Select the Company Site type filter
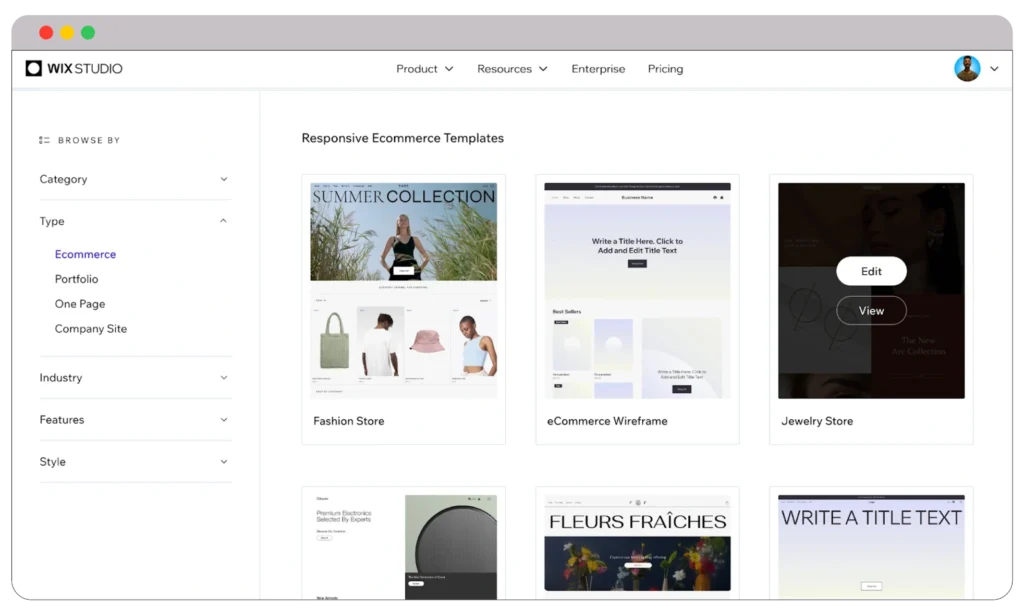This screenshot has width=1024, height=609. pos(91,328)
